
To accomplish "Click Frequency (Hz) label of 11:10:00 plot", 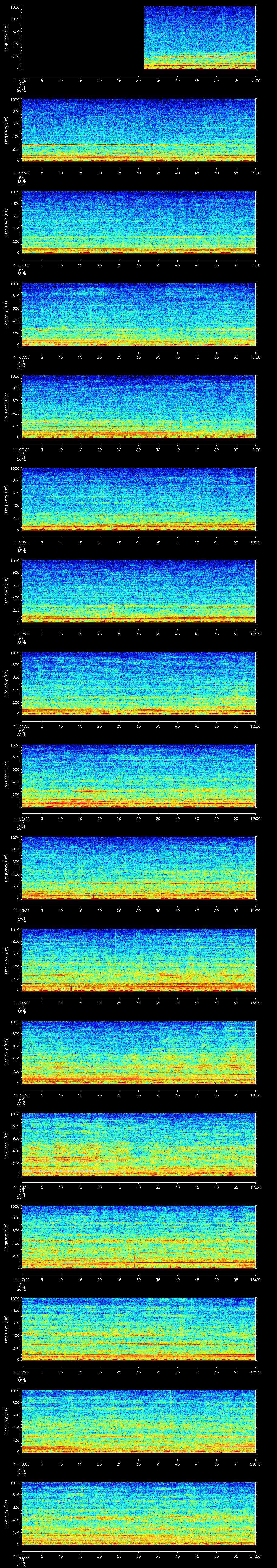I will [6, 591].
